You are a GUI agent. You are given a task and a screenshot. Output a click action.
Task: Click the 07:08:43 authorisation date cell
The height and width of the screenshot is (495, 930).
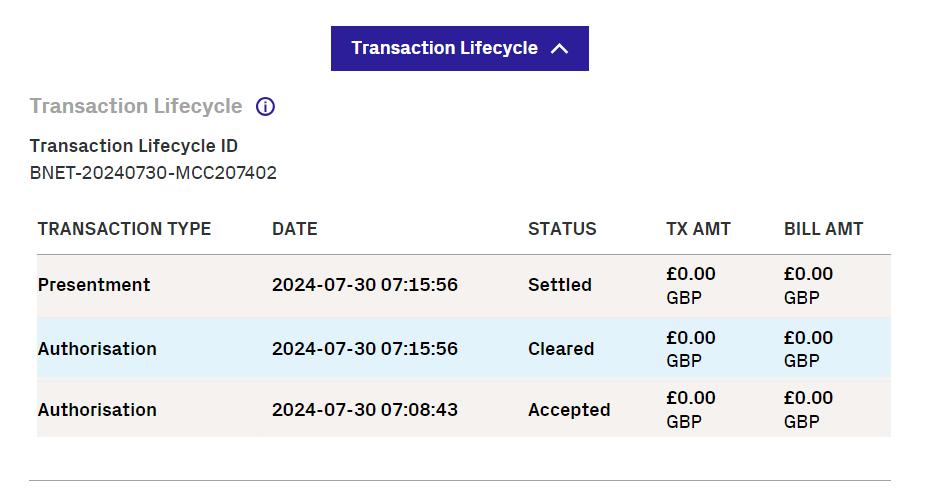point(364,410)
